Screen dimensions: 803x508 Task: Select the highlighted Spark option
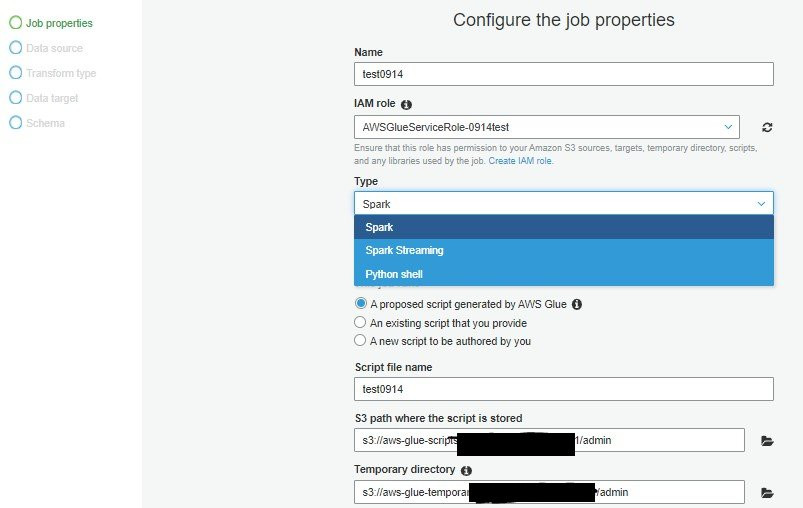(x=563, y=227)
